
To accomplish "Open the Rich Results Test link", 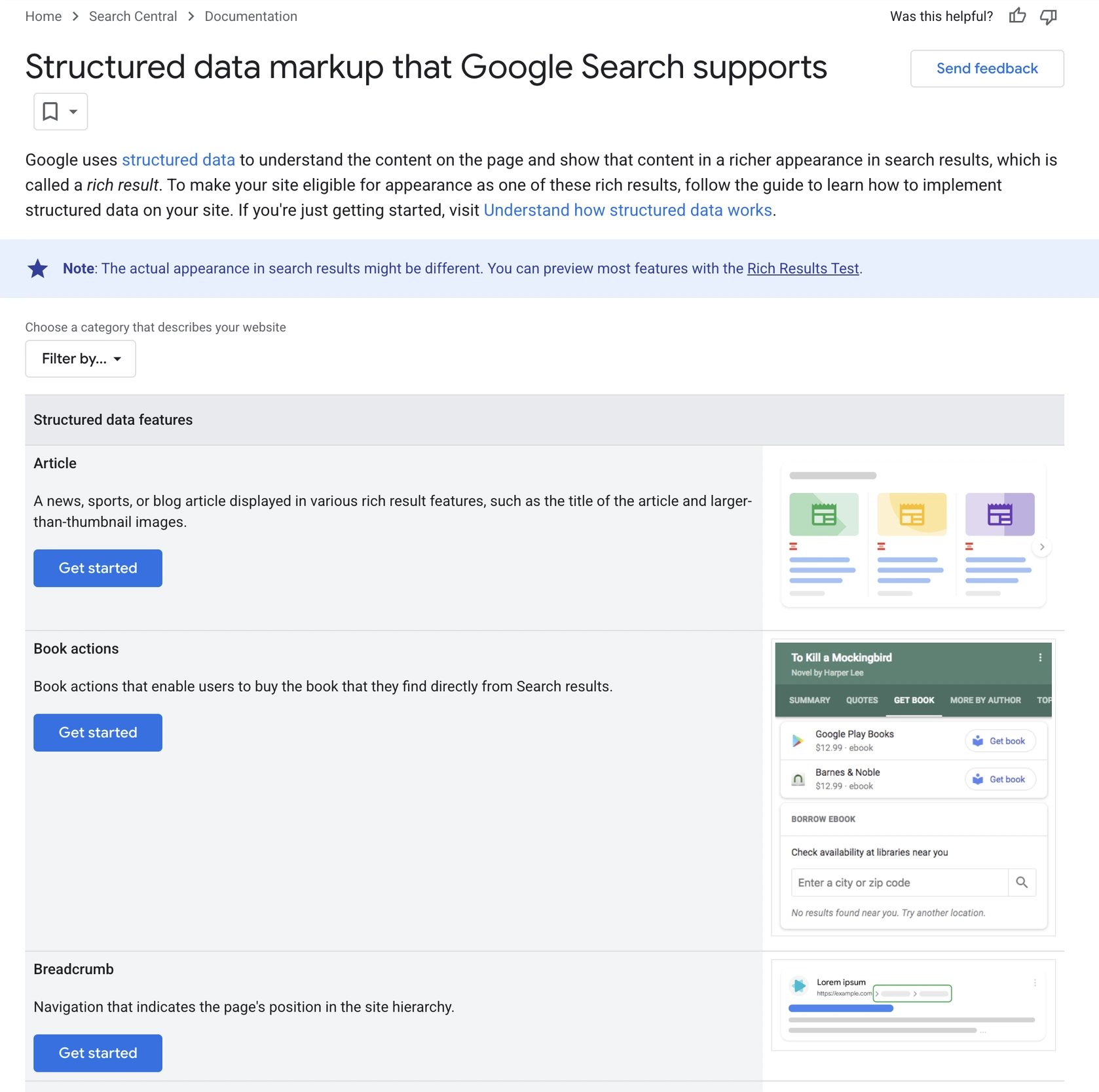I will pos(803,268).
